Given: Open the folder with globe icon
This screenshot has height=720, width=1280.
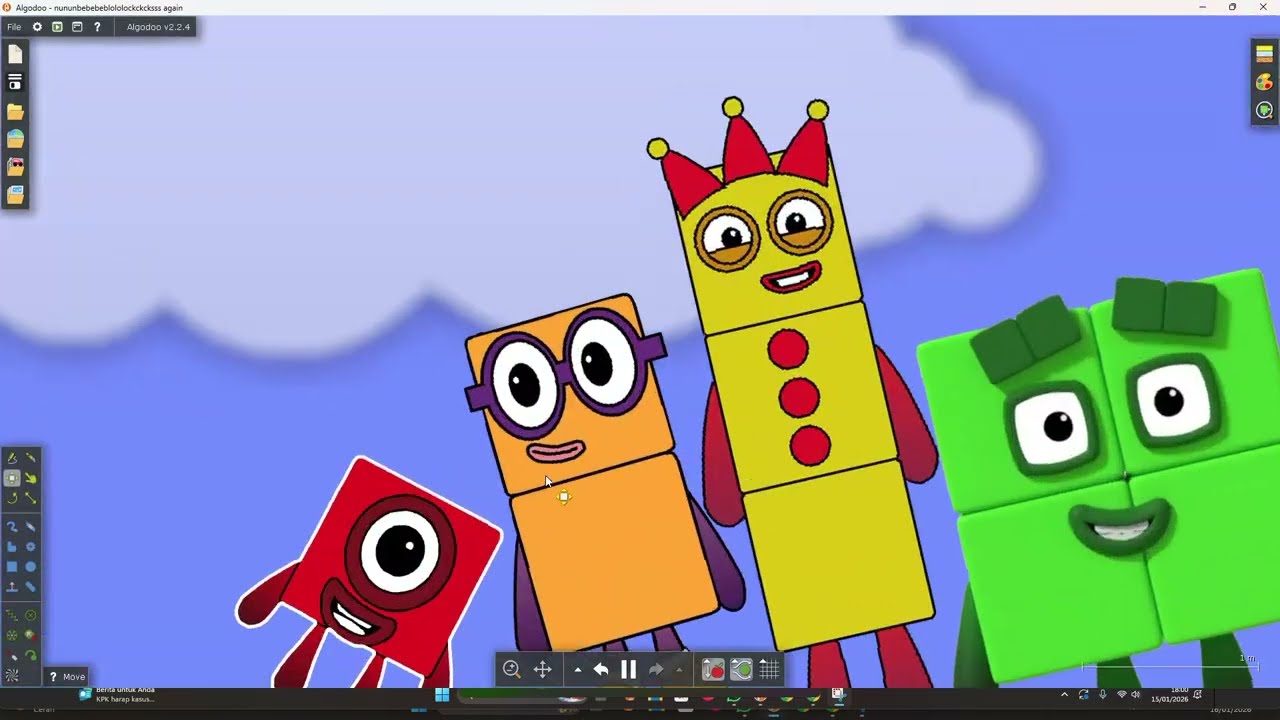Looking at the screenshot, I should pyautogui.click(x=15, y=138).
